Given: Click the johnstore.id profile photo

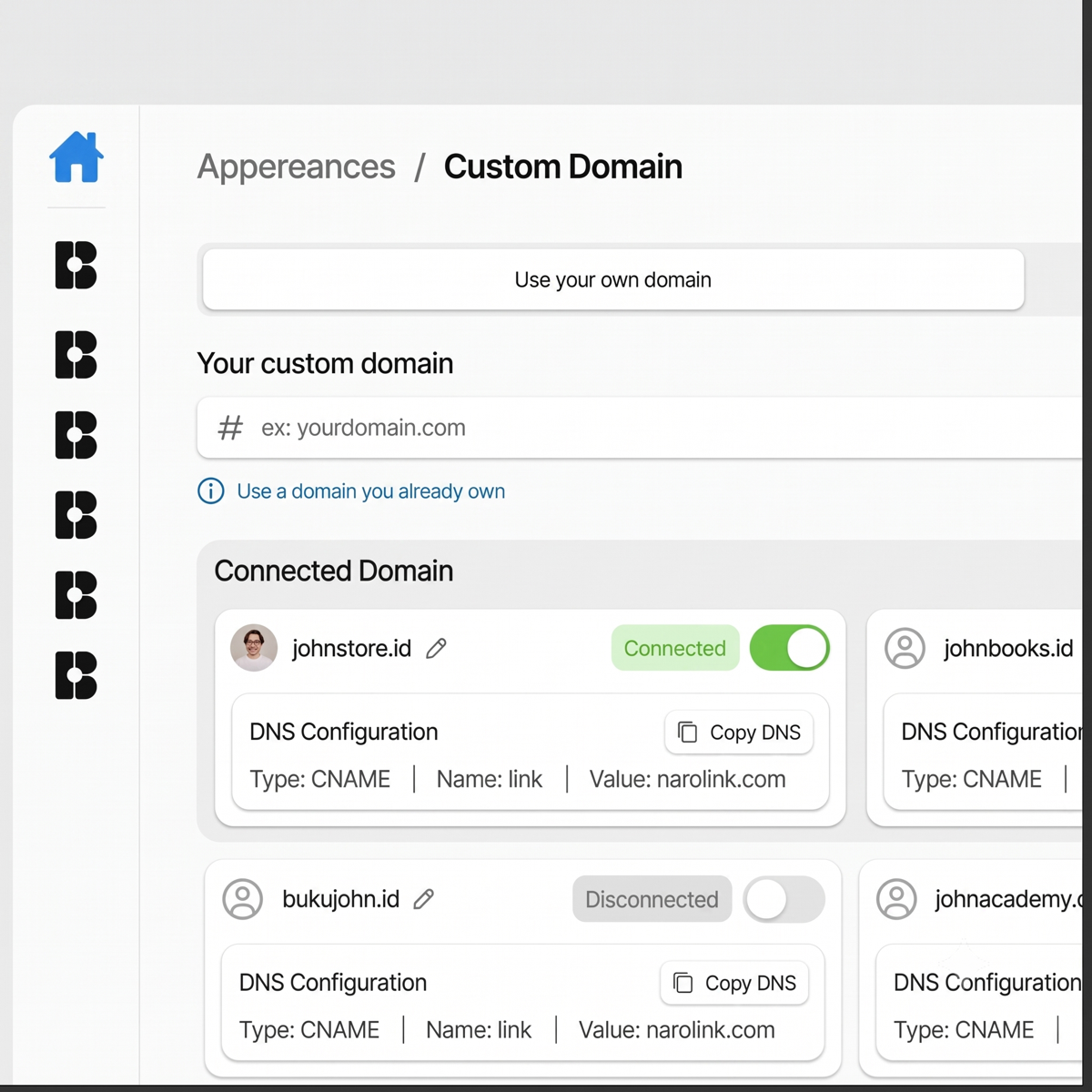Looking at the screenshot, I should point(254,648).
